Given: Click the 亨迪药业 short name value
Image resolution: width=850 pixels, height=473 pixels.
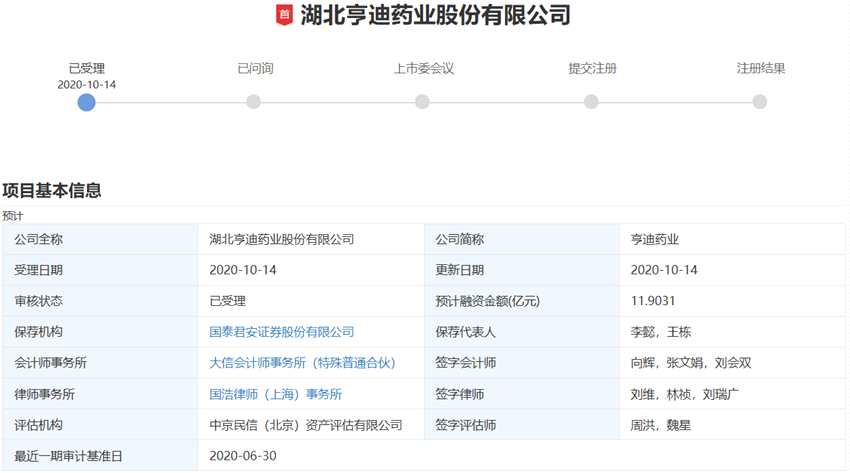Looking at the screenshot, I should tap(654, 239).
